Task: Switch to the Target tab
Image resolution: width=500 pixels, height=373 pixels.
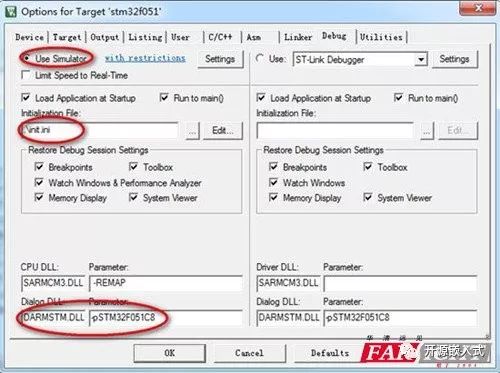Action: point(67,37)
